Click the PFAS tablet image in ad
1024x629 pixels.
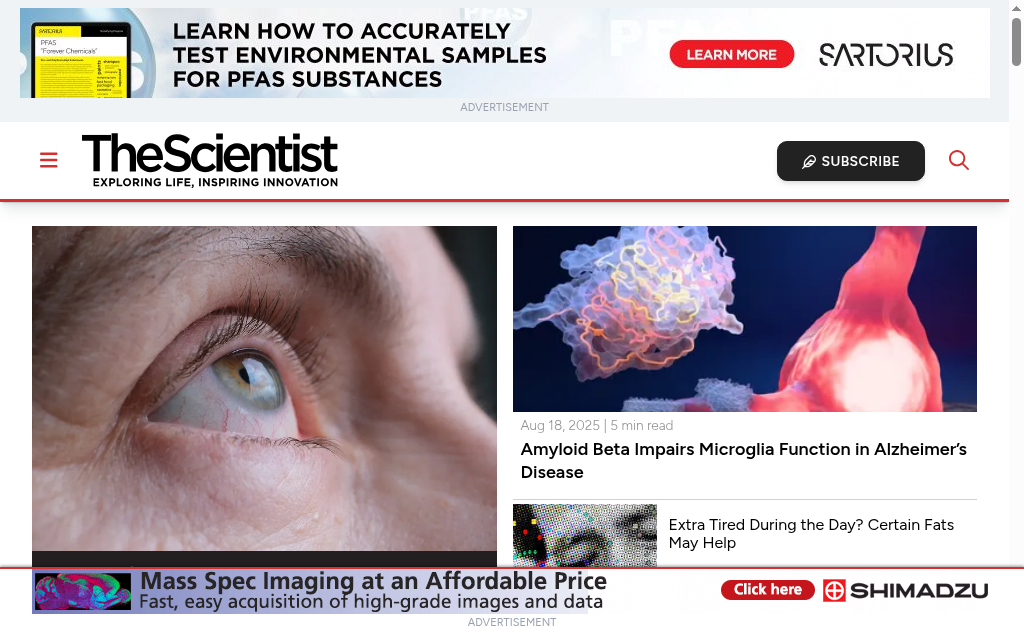click(82, 60)
